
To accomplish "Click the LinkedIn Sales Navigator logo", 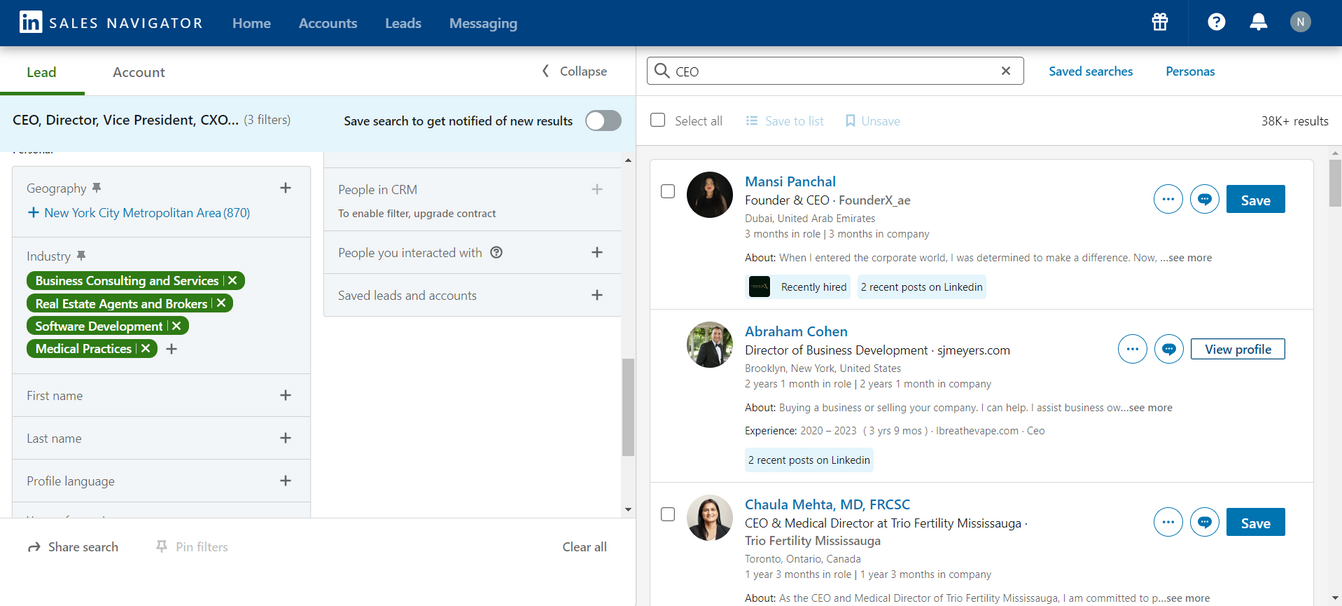I will [x=111, y=23].
